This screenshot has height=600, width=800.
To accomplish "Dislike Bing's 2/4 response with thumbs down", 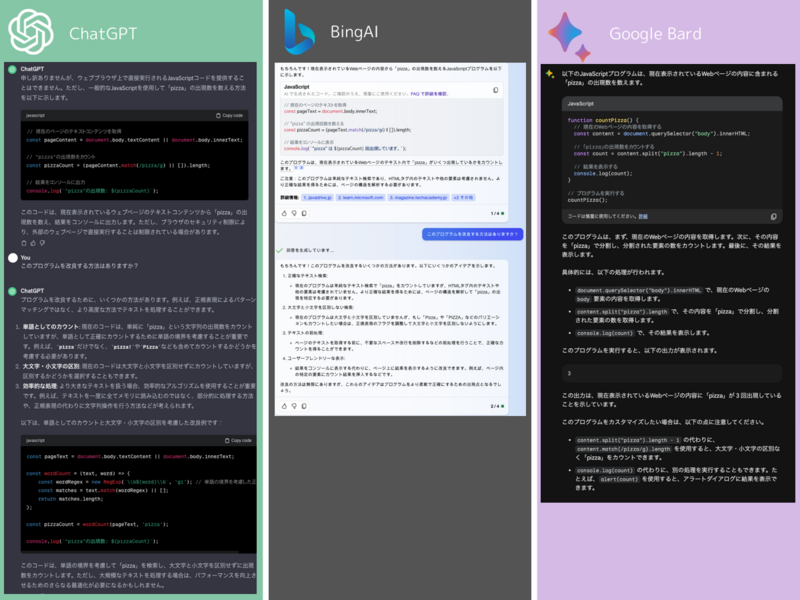I will [294, 406].
